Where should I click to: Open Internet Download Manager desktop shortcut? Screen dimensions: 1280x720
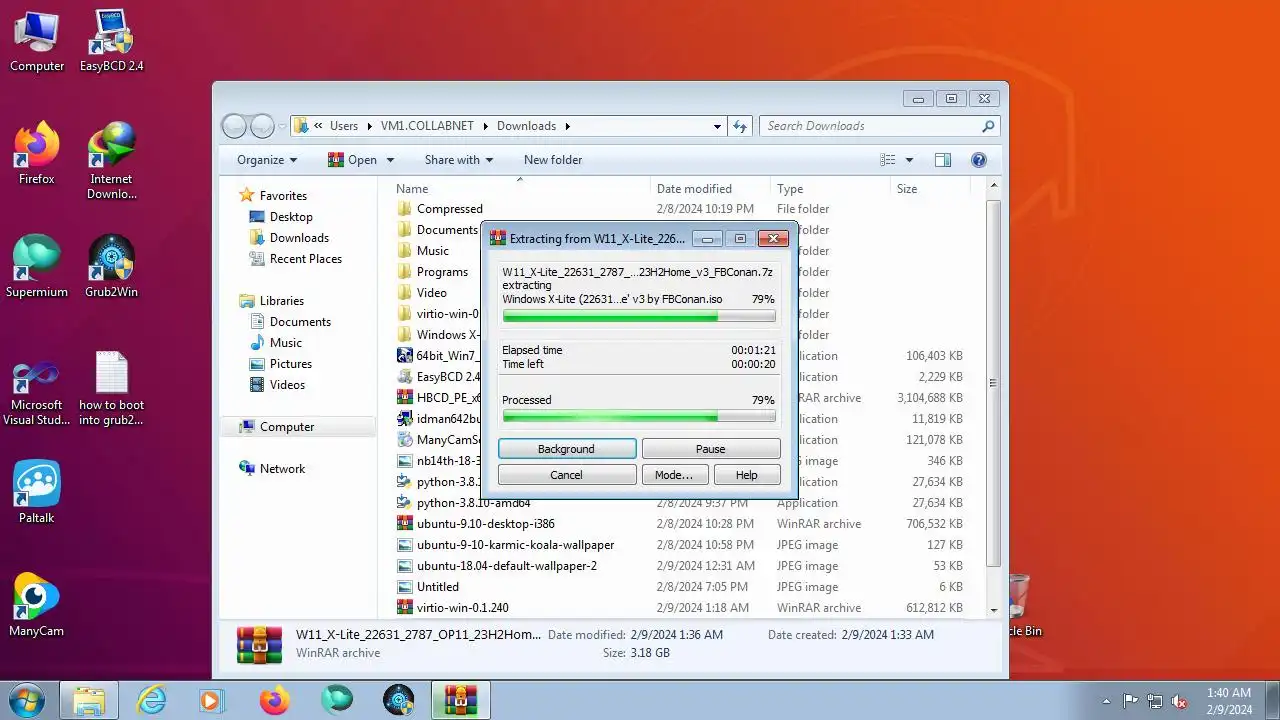pos(111,161)
